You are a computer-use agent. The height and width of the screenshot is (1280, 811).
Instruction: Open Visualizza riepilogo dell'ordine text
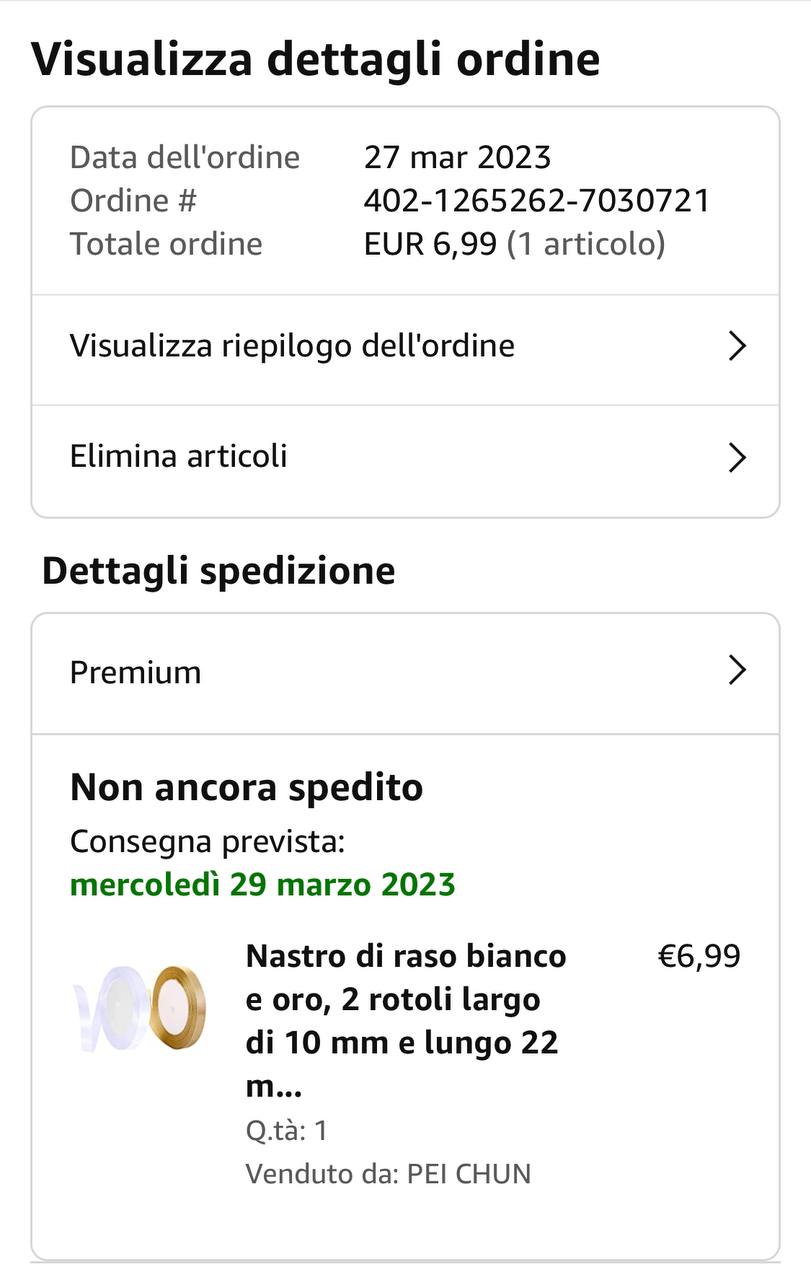point(292,346)
